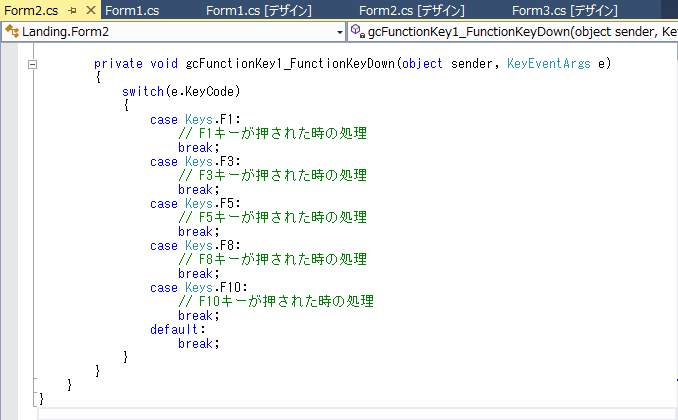Click the F1キーが押された時の処理 comment
Screen dimensions: 678x420
pos(272,133)
